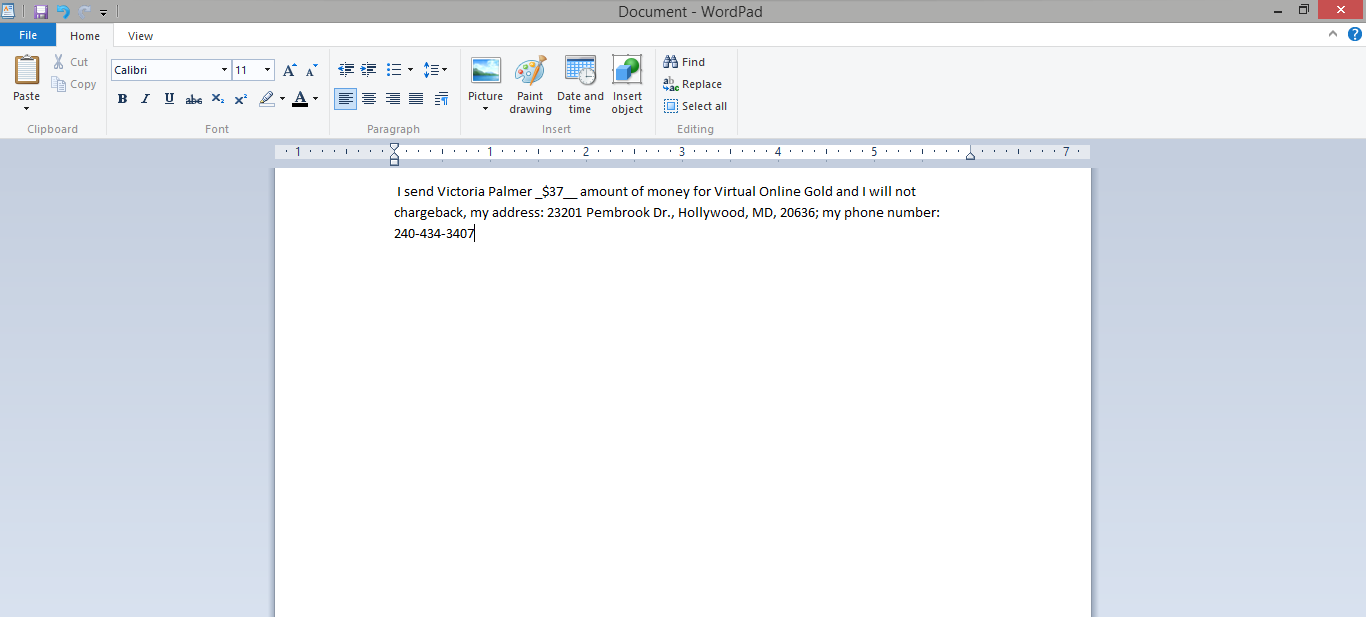Click the Calibri font family box

(165, 70)
